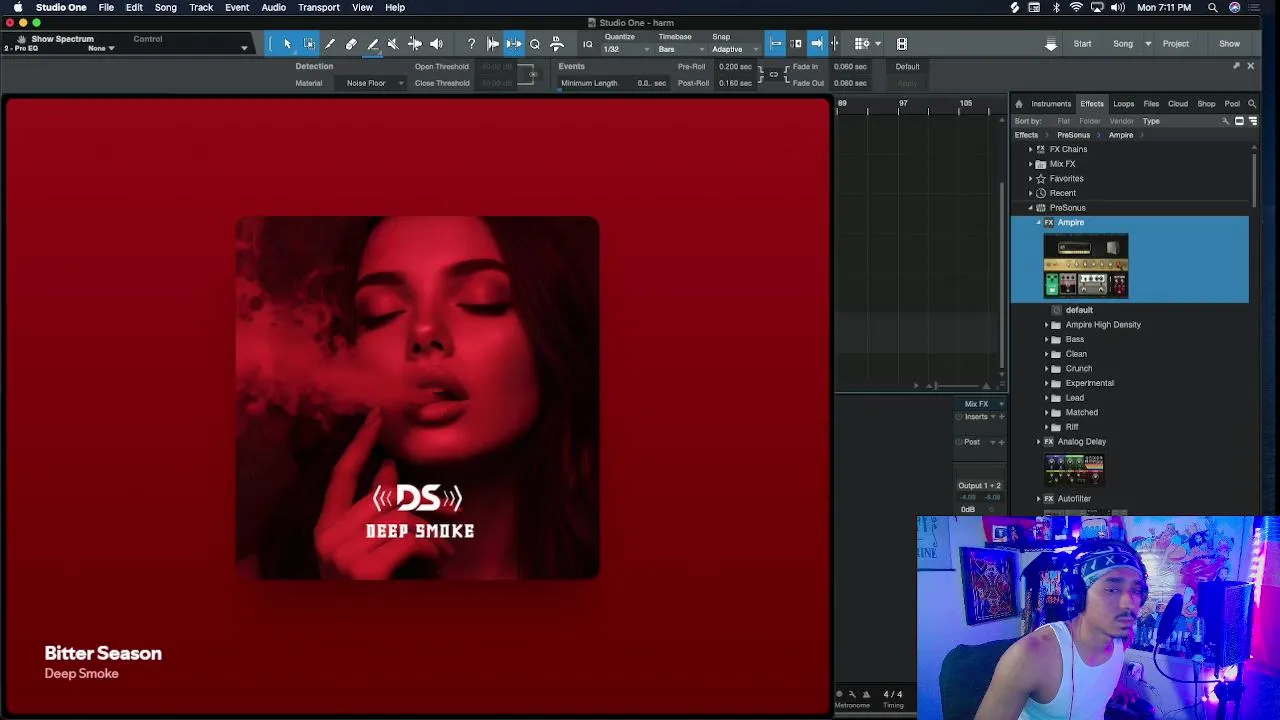Switch to the Pool browser tab
Image resolution: width=1280 pixels, height=720 pixels.
1232,104
